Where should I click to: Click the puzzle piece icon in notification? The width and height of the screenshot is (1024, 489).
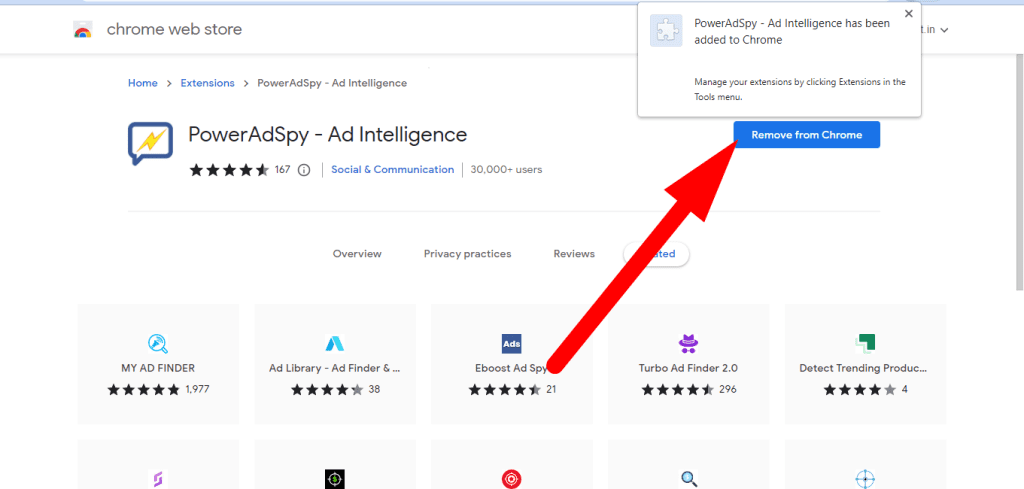(665, 31)
